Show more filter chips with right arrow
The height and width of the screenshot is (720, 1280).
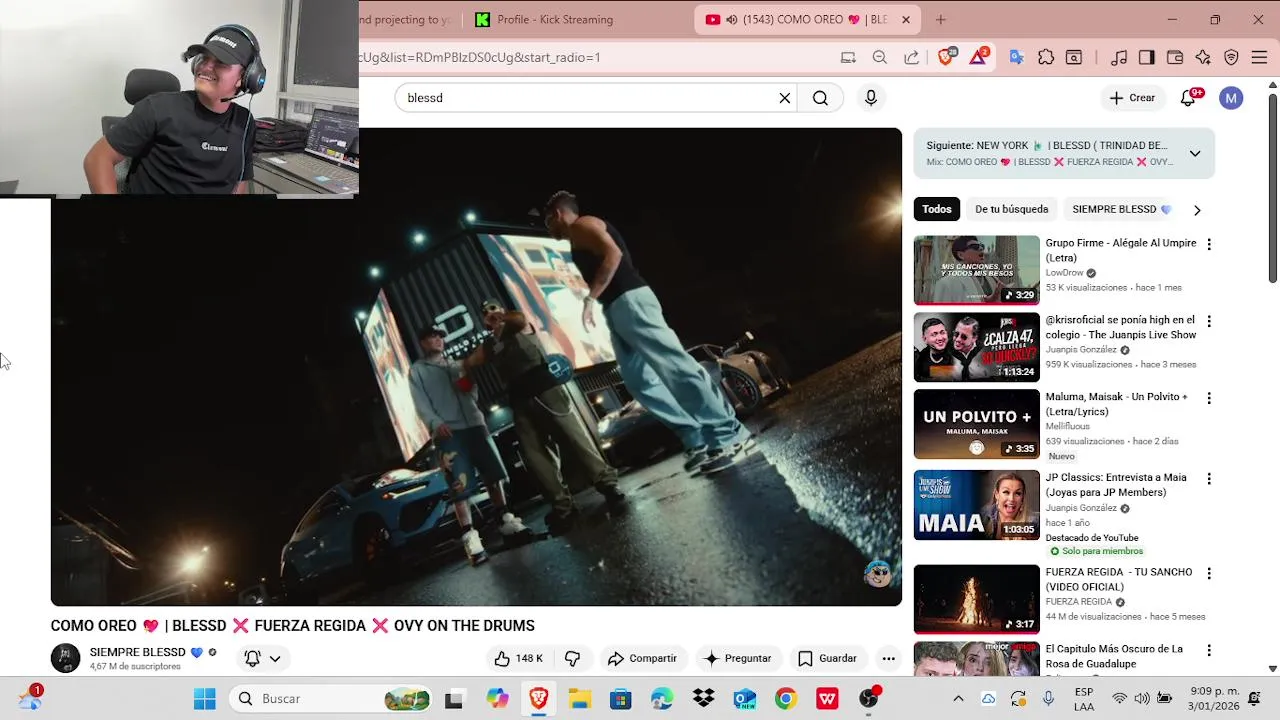tap(1197, 210)
